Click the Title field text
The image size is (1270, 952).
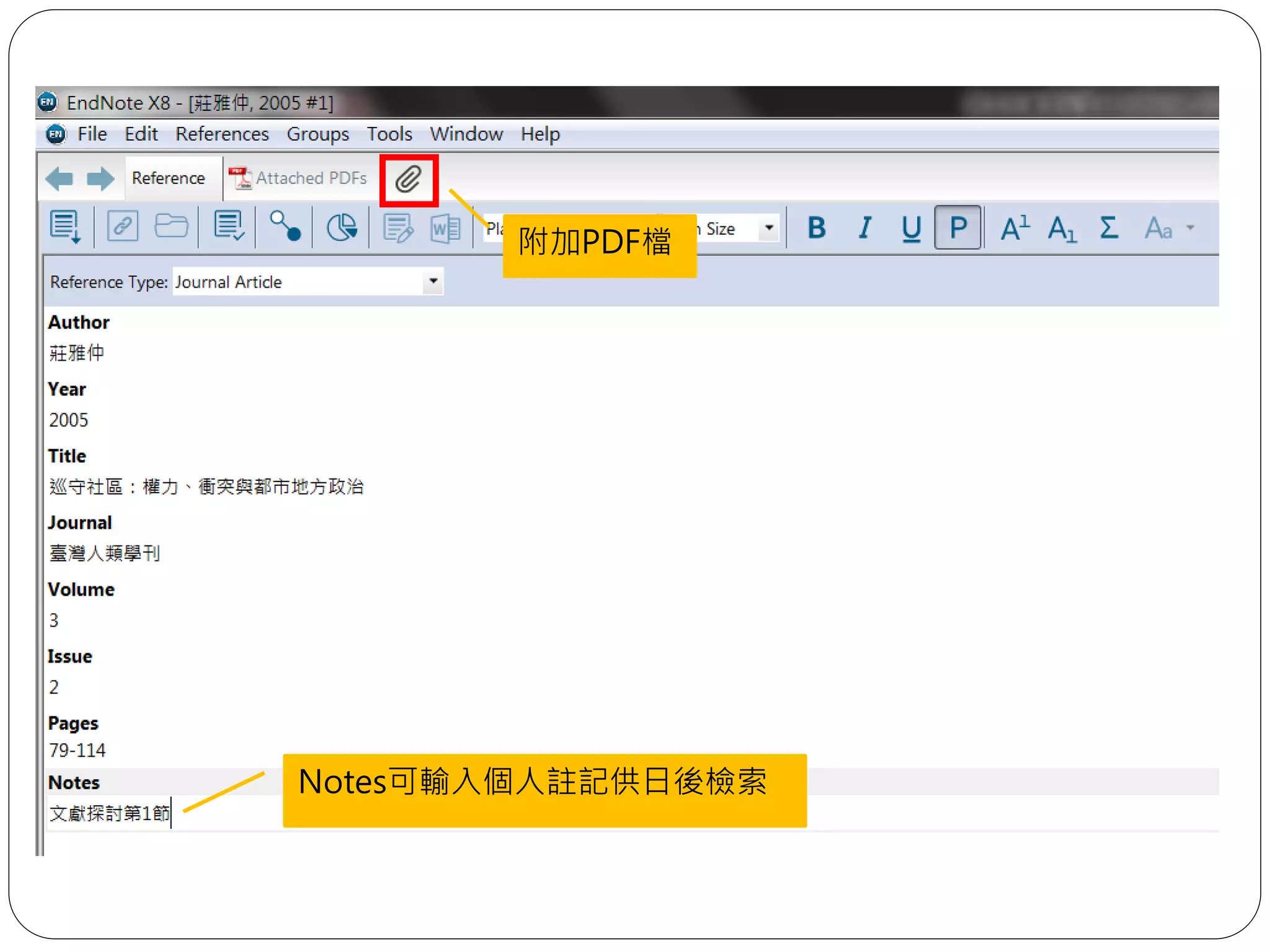pos(206,487)
